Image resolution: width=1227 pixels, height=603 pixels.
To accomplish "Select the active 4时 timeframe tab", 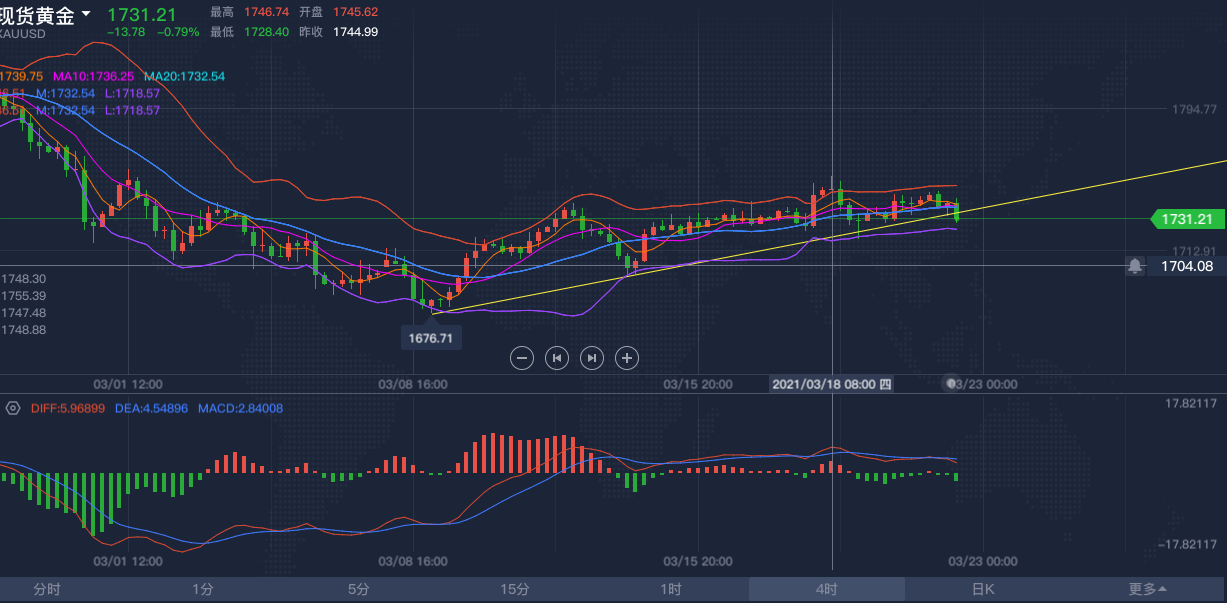I will click(826, 589).
